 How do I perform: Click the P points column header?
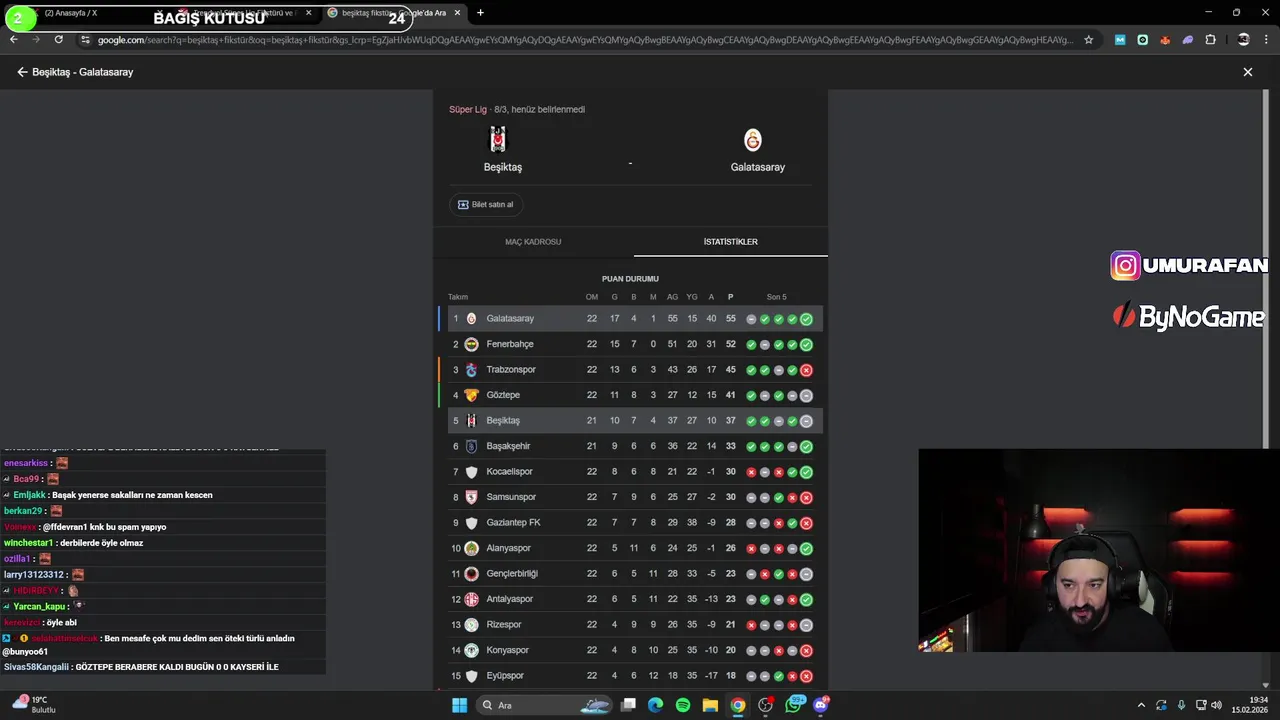[x=730, y=297]
